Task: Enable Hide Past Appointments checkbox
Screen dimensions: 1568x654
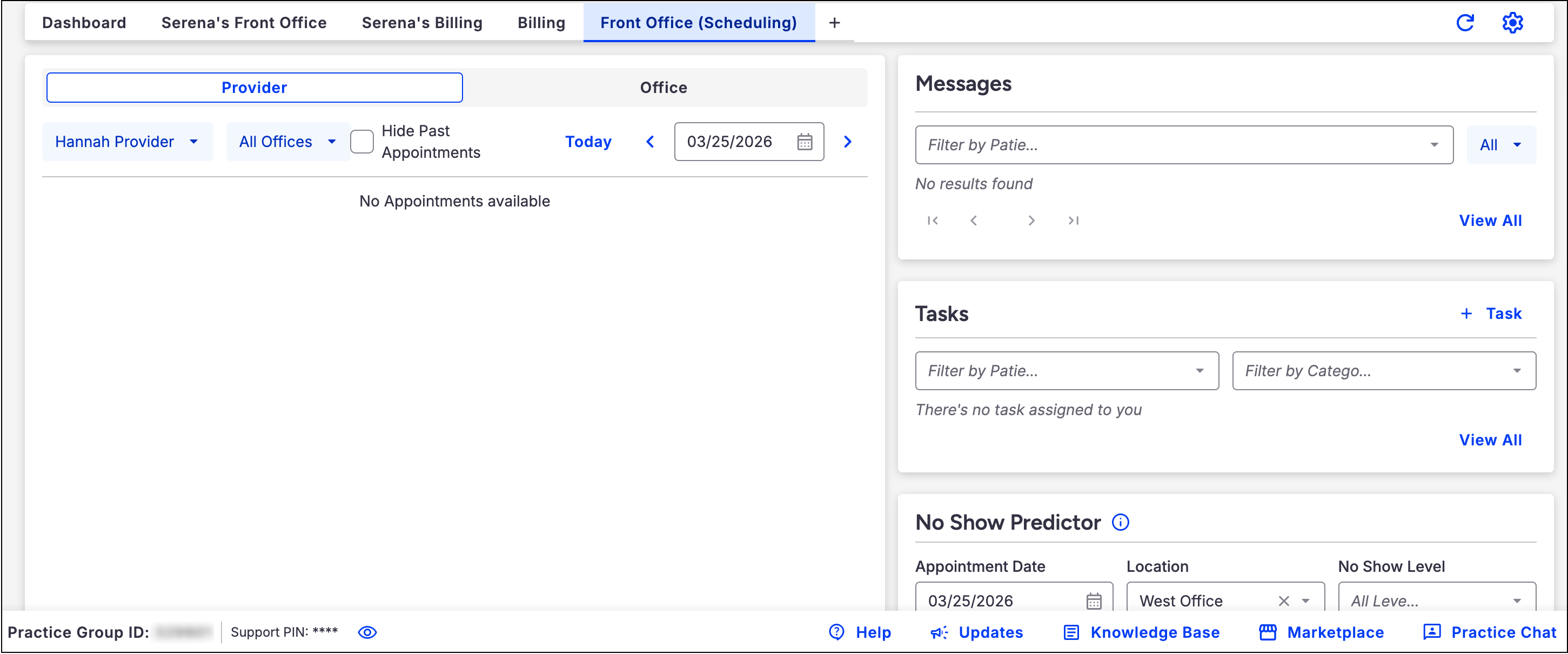Action: click(362, 142)
